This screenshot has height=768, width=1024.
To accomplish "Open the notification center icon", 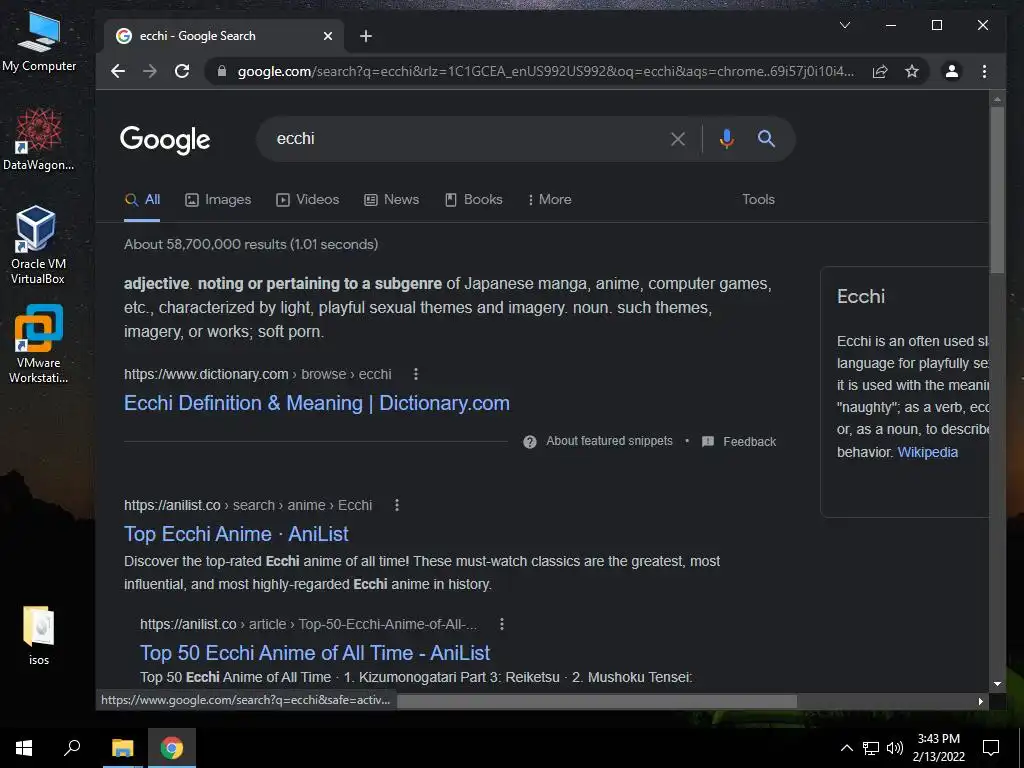I will pyautogui.click(x=991, y=748).
